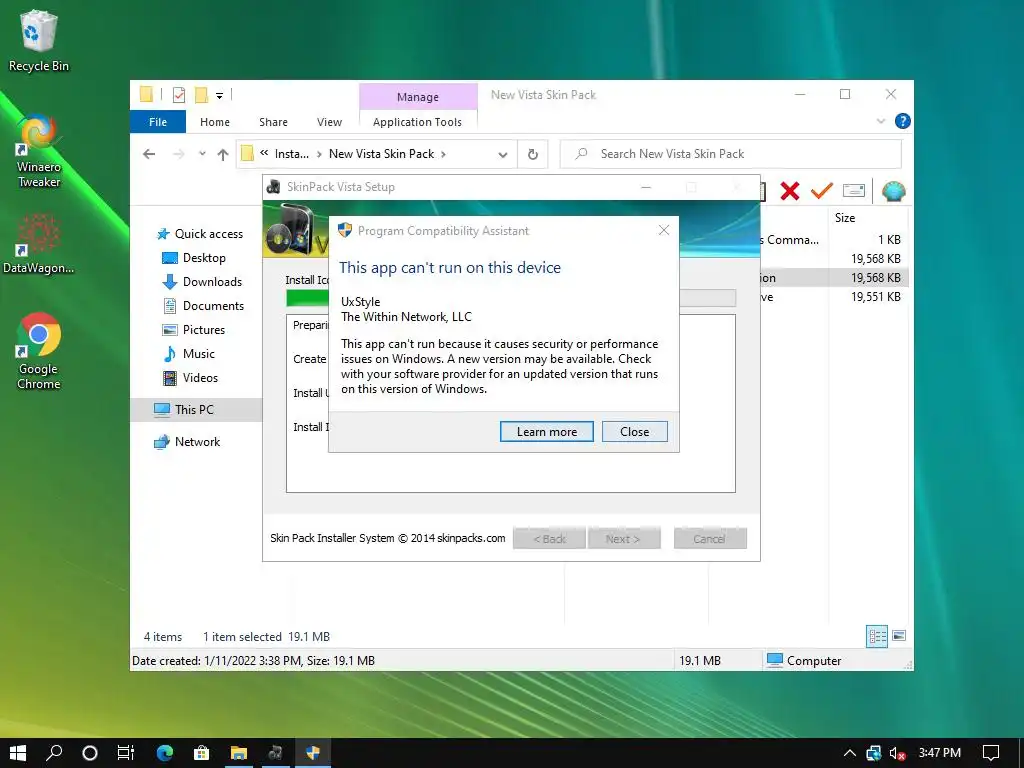The width and height of the screenshot is (1024, 768).
Task: Click the 1 KB file size cell
Action: (x=889, y=240)
